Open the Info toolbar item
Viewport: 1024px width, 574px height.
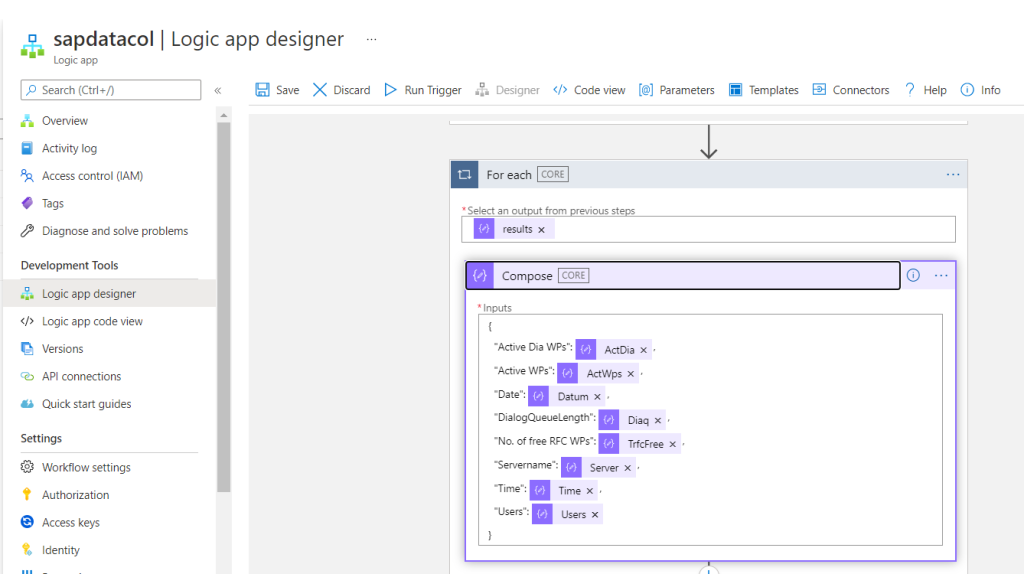980,90
